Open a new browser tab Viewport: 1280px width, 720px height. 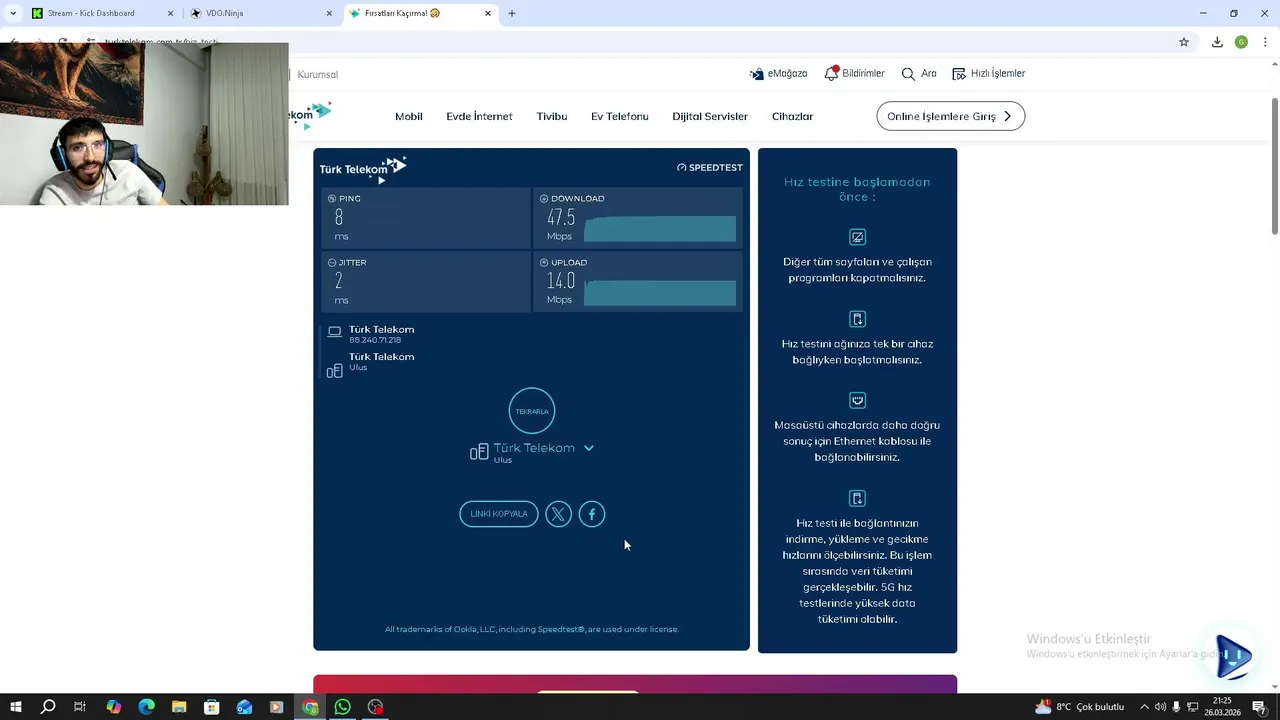click(x=512, y=13)
